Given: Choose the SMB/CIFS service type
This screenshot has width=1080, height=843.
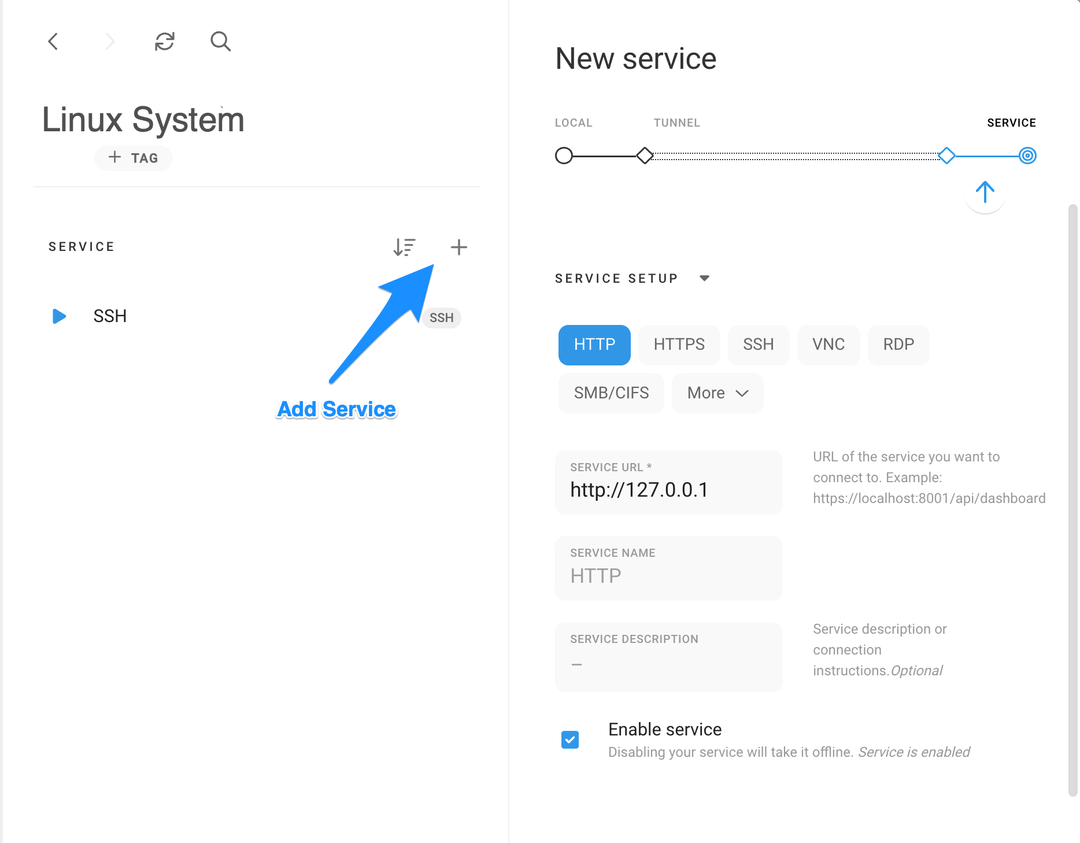Looking at the screenshot, I should point(610,392).
